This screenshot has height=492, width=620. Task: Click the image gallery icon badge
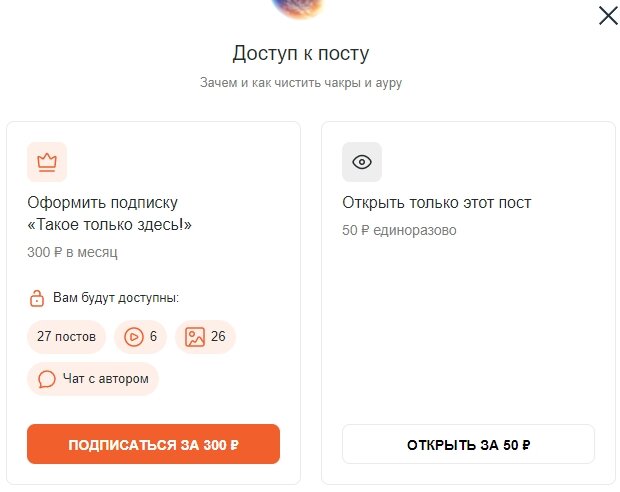pos(195,337)
